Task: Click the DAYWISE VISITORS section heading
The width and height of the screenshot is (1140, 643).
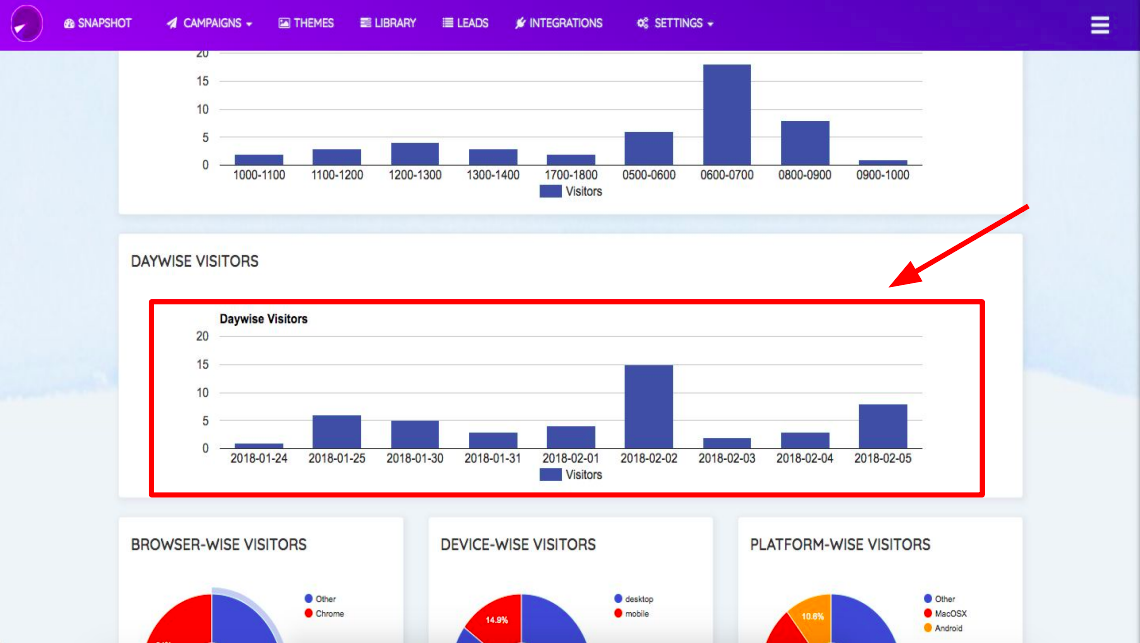Action: tap(195, 261)
